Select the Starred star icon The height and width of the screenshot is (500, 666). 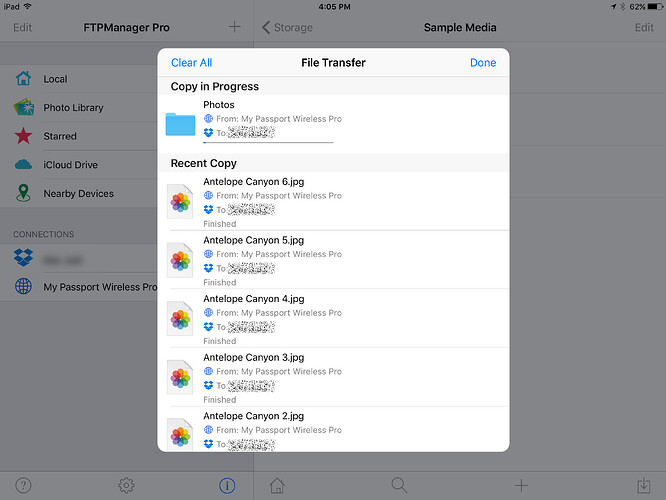(x=23, y=136)
